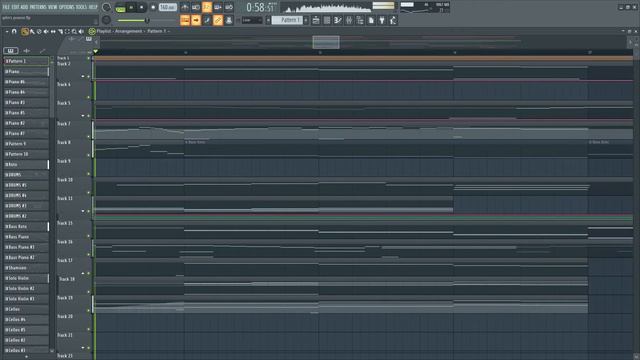The width and height of the screenshot is (640, 360).
Task: Click the pattern selector arrow button
Action: click(x=268, y=20)
